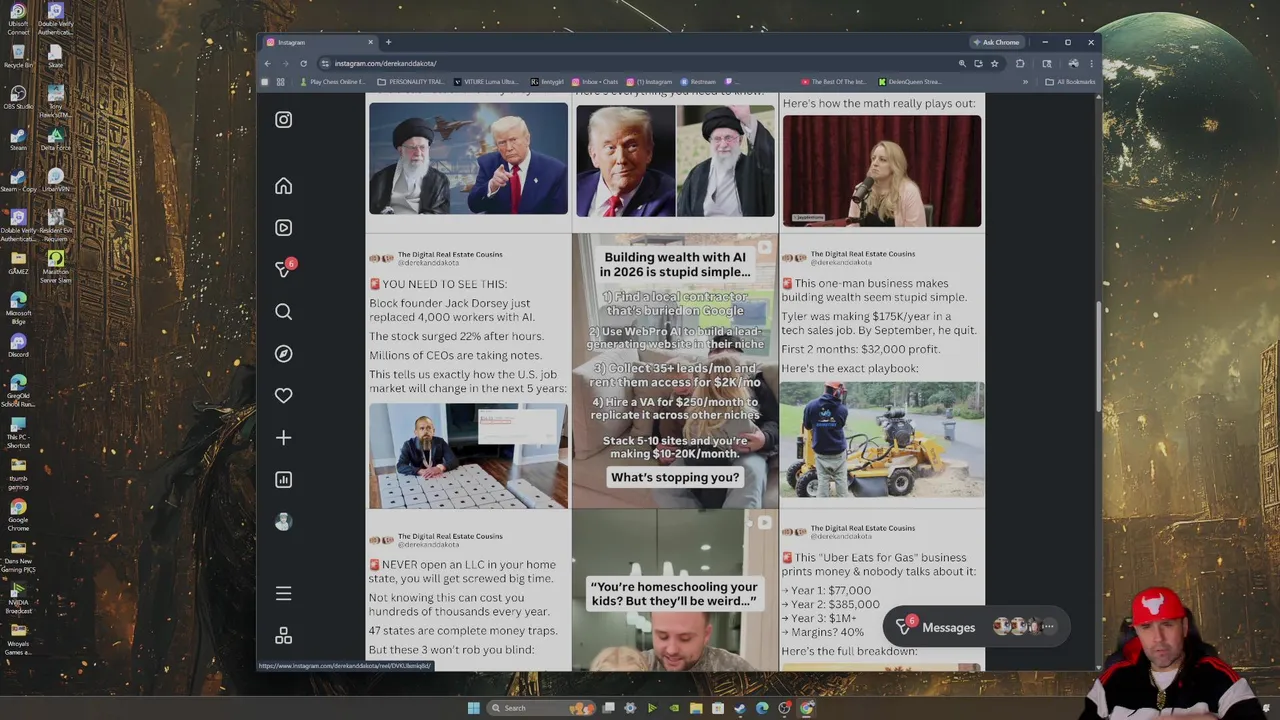Open OBS Studio desktop shortcut
The height and width of the screenshot is (720, 1280).
pyautogui.click(x=18, y=97)
